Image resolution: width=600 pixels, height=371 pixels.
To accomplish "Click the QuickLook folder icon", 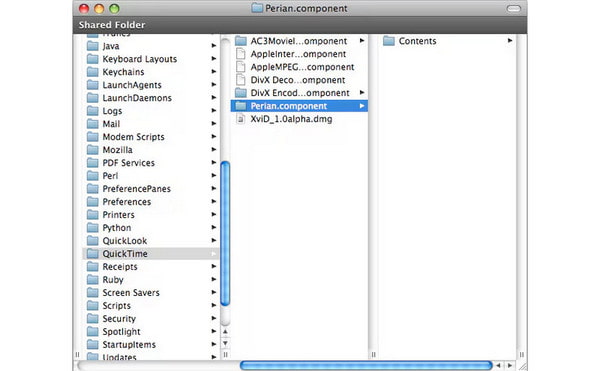I will pos(93,241).
